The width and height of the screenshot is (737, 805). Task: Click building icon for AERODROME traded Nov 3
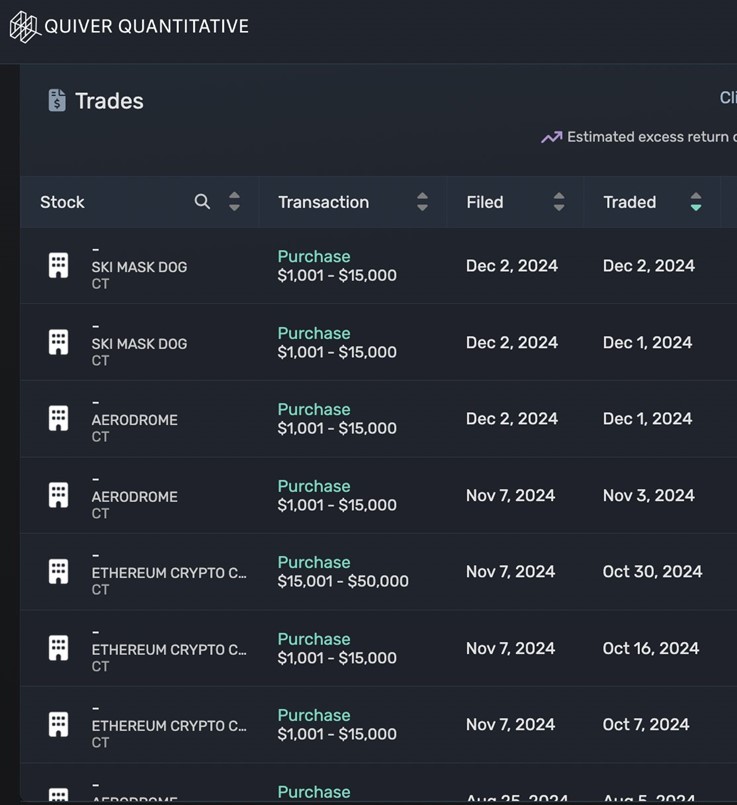pos(58,495)
